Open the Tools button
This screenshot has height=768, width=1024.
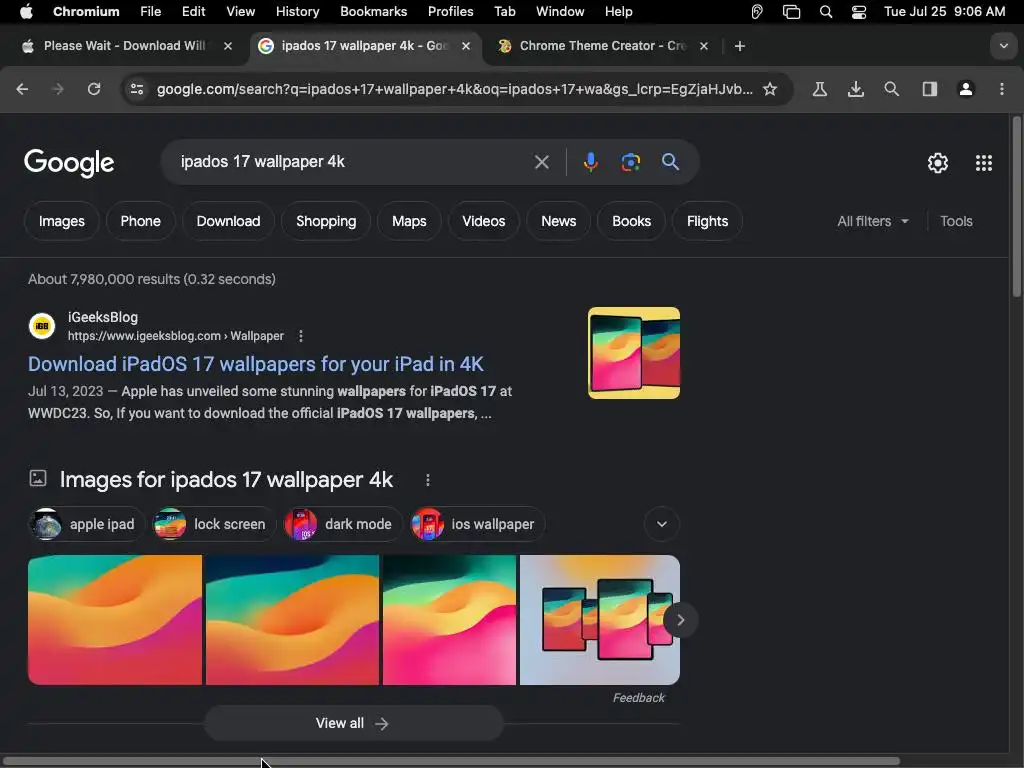click(956, 221)
